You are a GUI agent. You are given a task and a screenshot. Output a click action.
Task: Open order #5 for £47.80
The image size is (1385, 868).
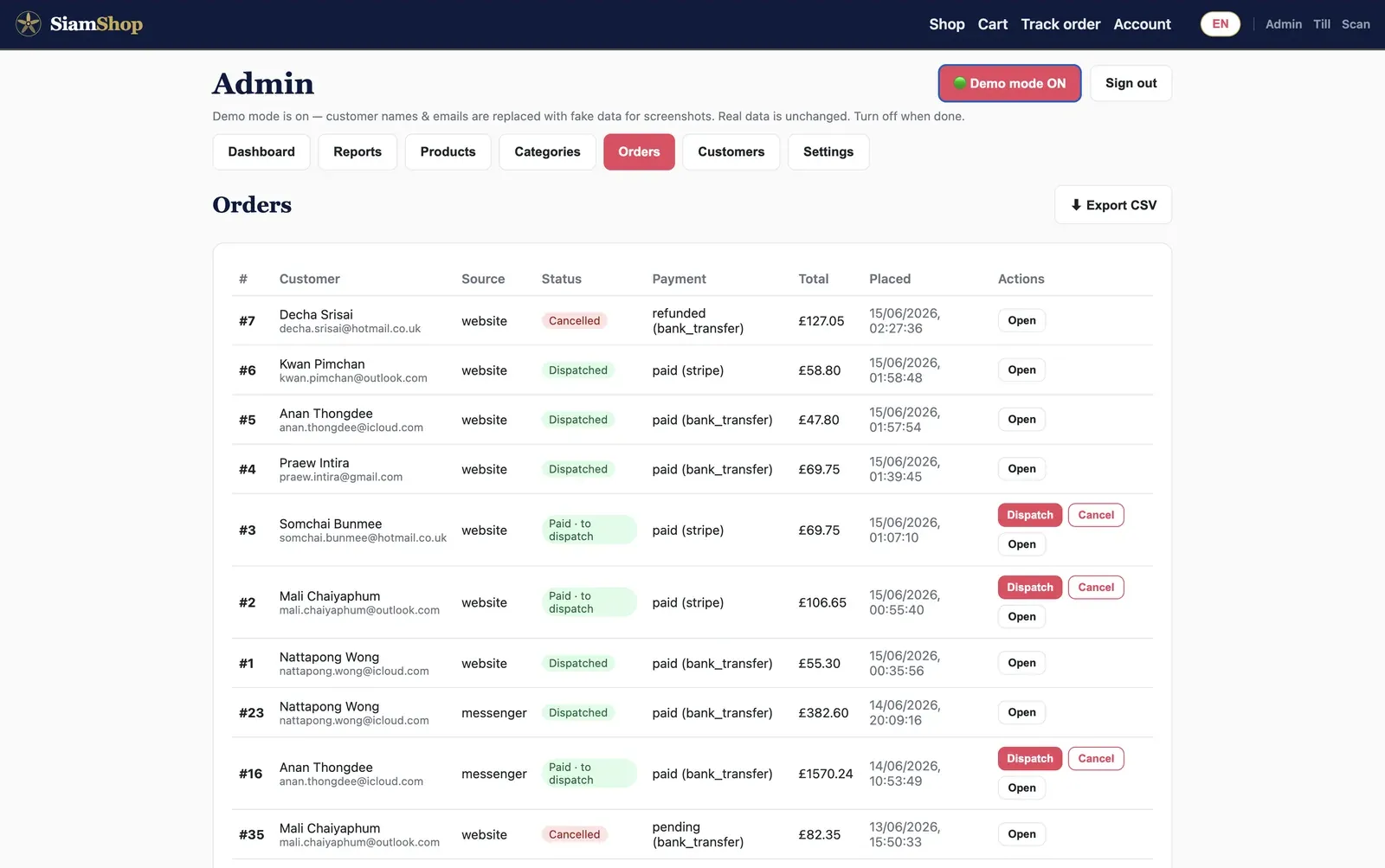(1021, 419)
